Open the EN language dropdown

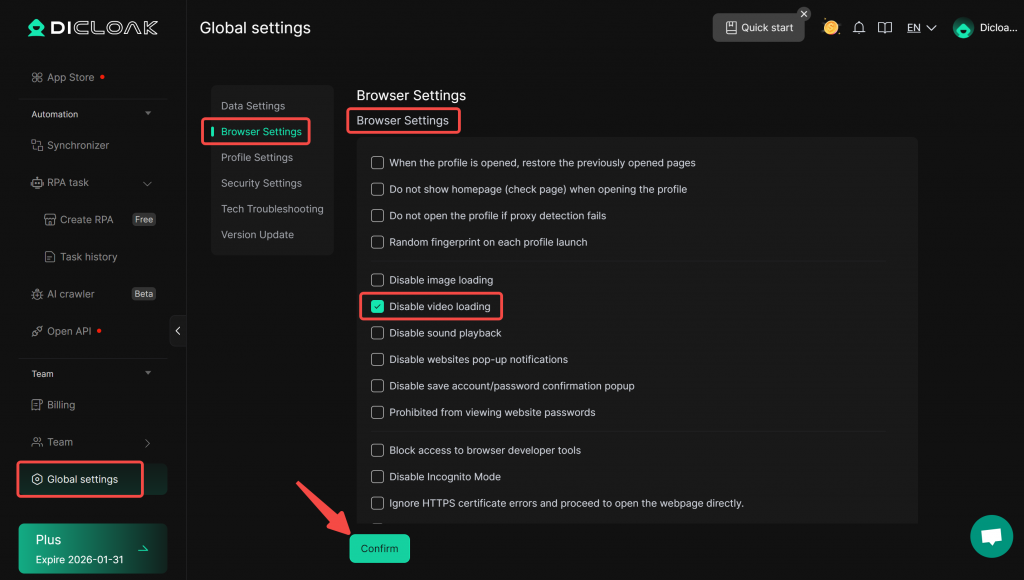[x=921, y=28]
